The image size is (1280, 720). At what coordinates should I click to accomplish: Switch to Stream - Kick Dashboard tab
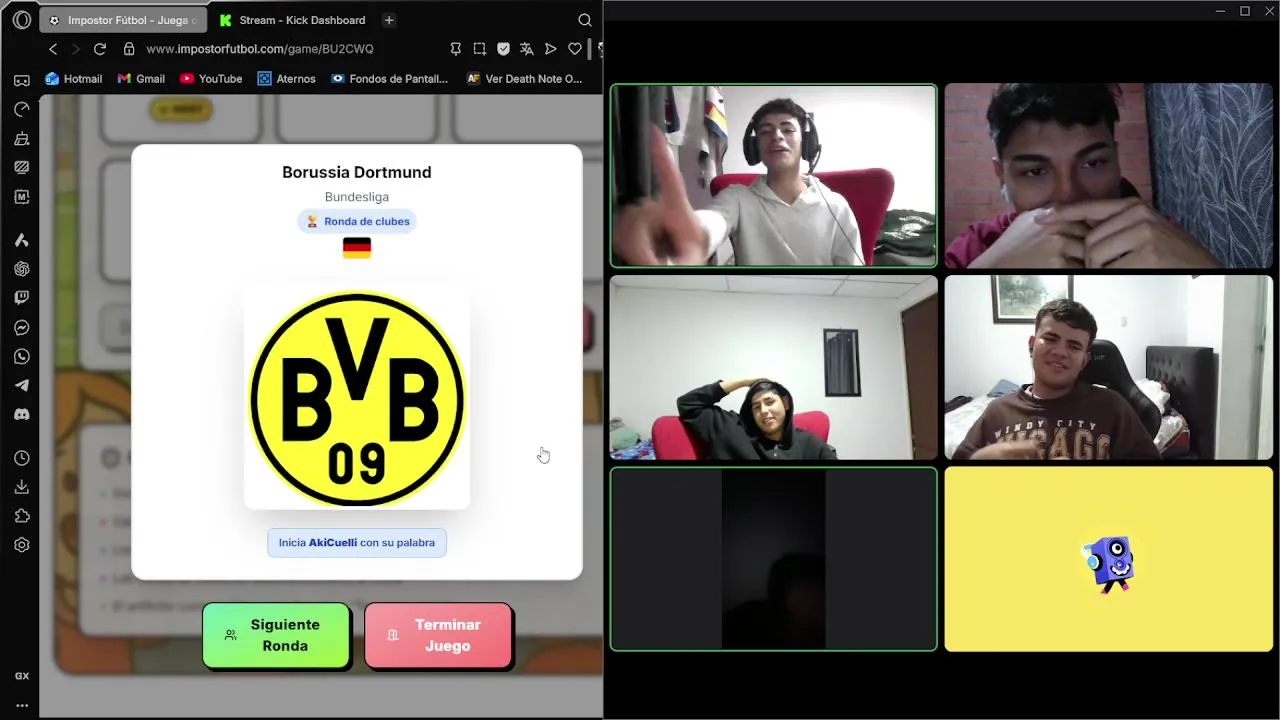pyautogui.click(x=291, y=20)
